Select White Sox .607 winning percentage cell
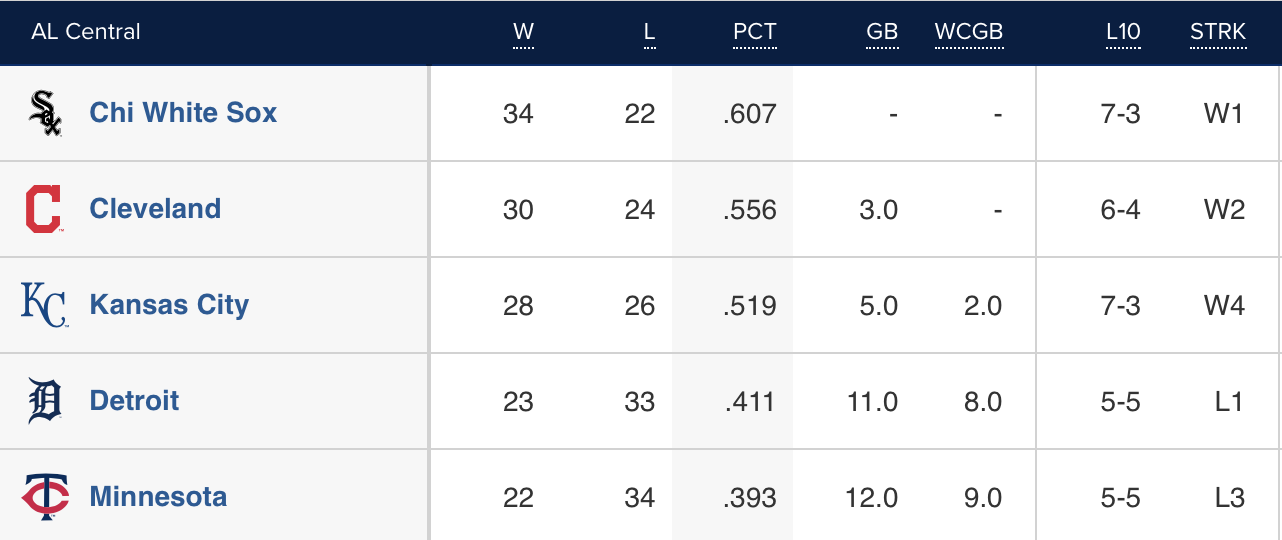The image size is (1282, 540). click(749, 114)
